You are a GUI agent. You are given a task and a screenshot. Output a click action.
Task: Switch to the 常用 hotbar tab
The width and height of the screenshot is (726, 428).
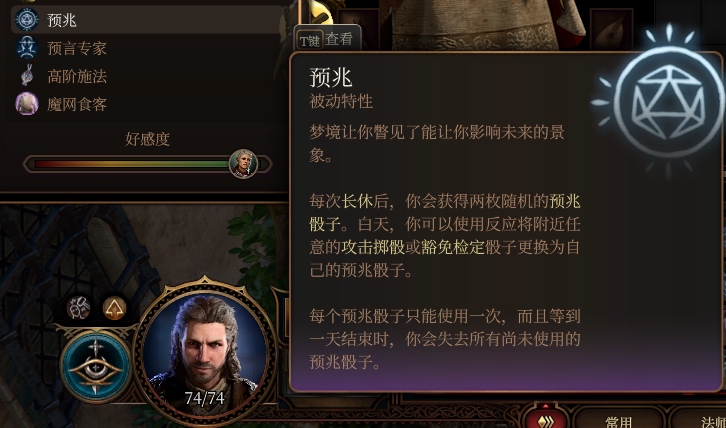619,421
